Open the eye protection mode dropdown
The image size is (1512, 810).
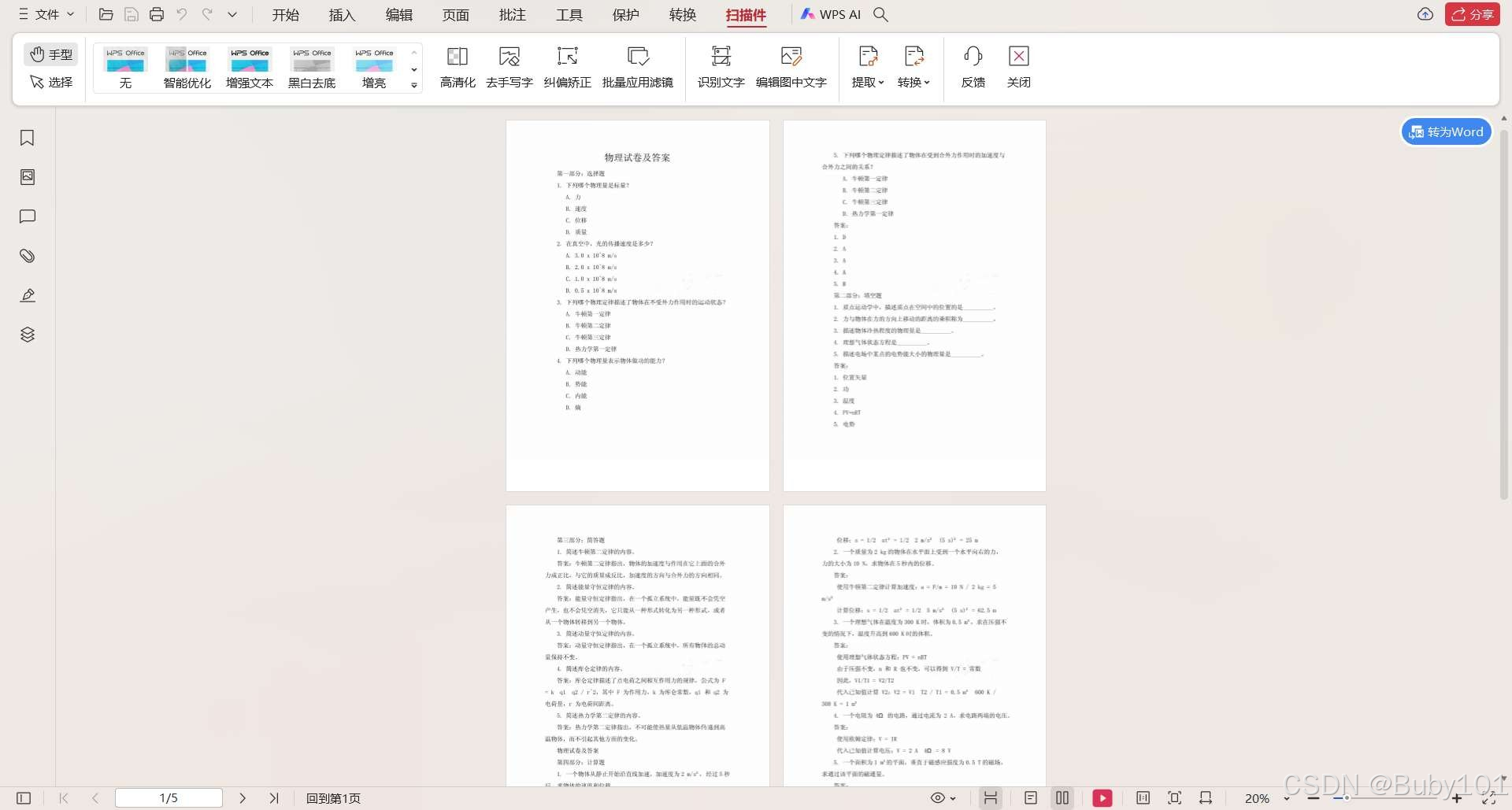coord(943,798)
